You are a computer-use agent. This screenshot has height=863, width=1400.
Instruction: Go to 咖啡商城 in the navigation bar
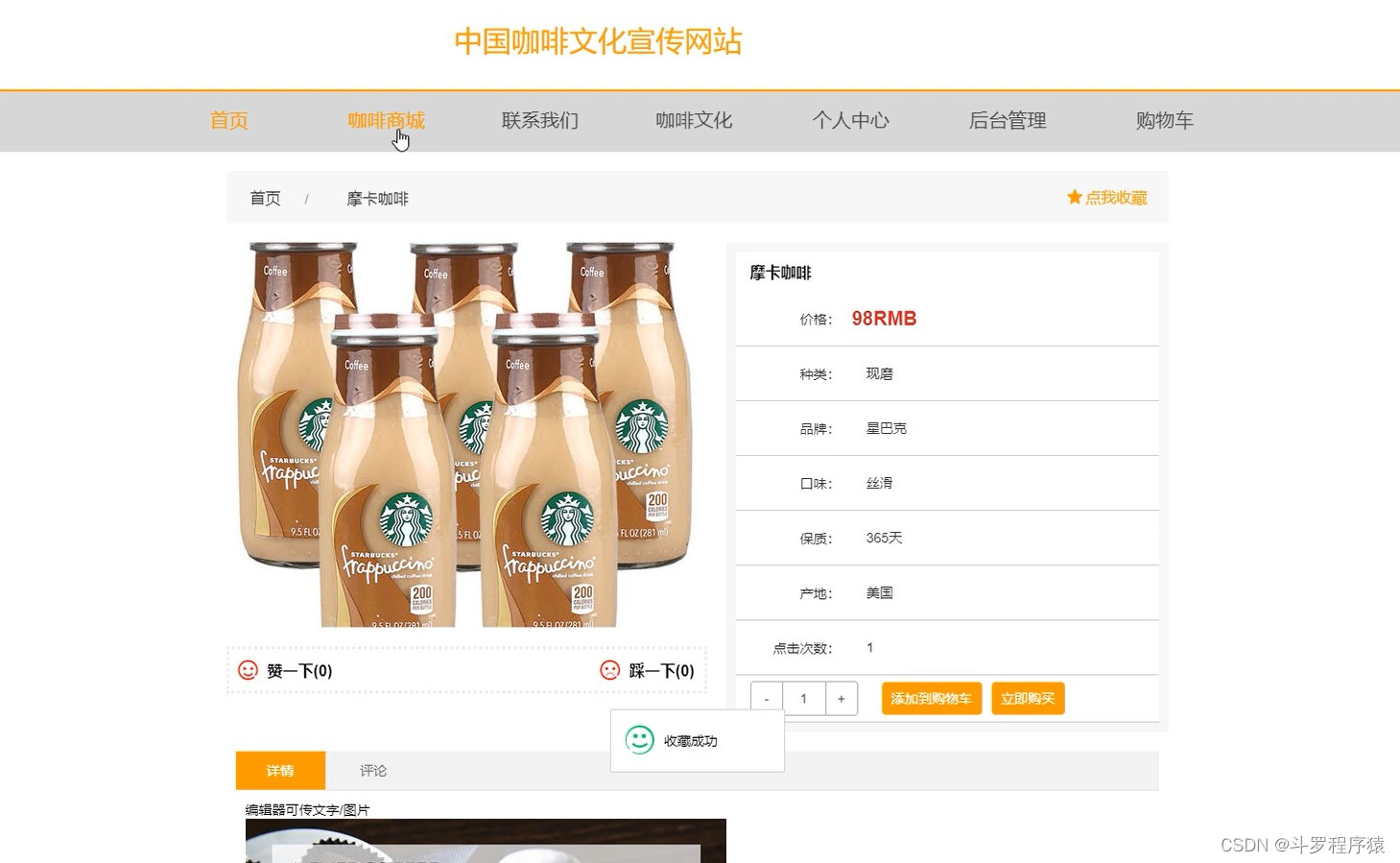click(x=386, y=121)
